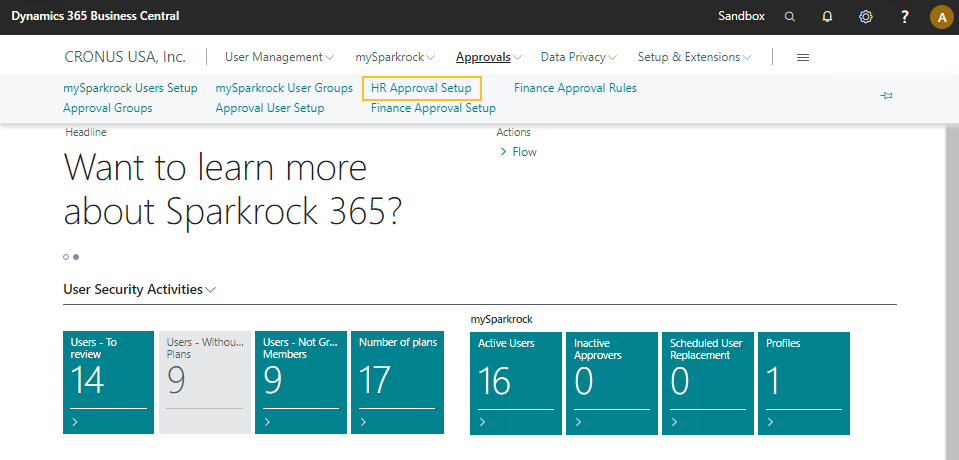
Task: Open the settings gear icon
Action: coord(866,17)
